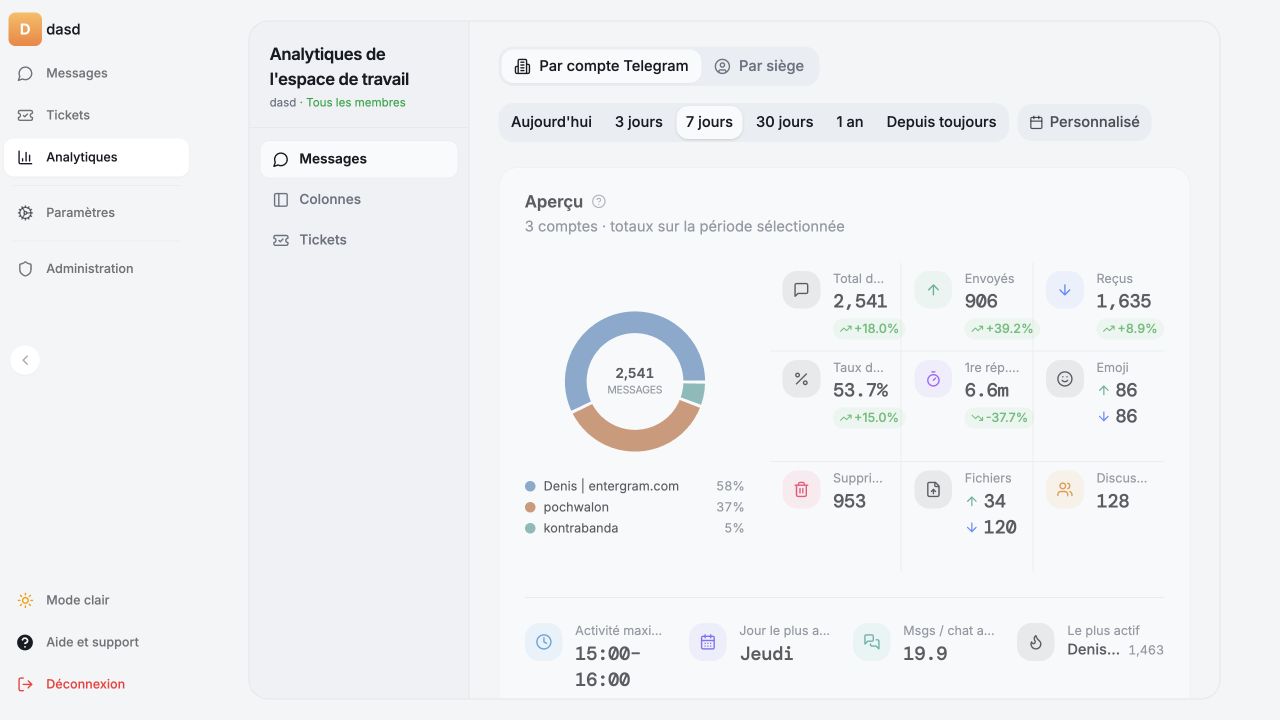The image size is (1280, 720).
Task: Click the Denis | entergram.com legend label
Action: 611,486
